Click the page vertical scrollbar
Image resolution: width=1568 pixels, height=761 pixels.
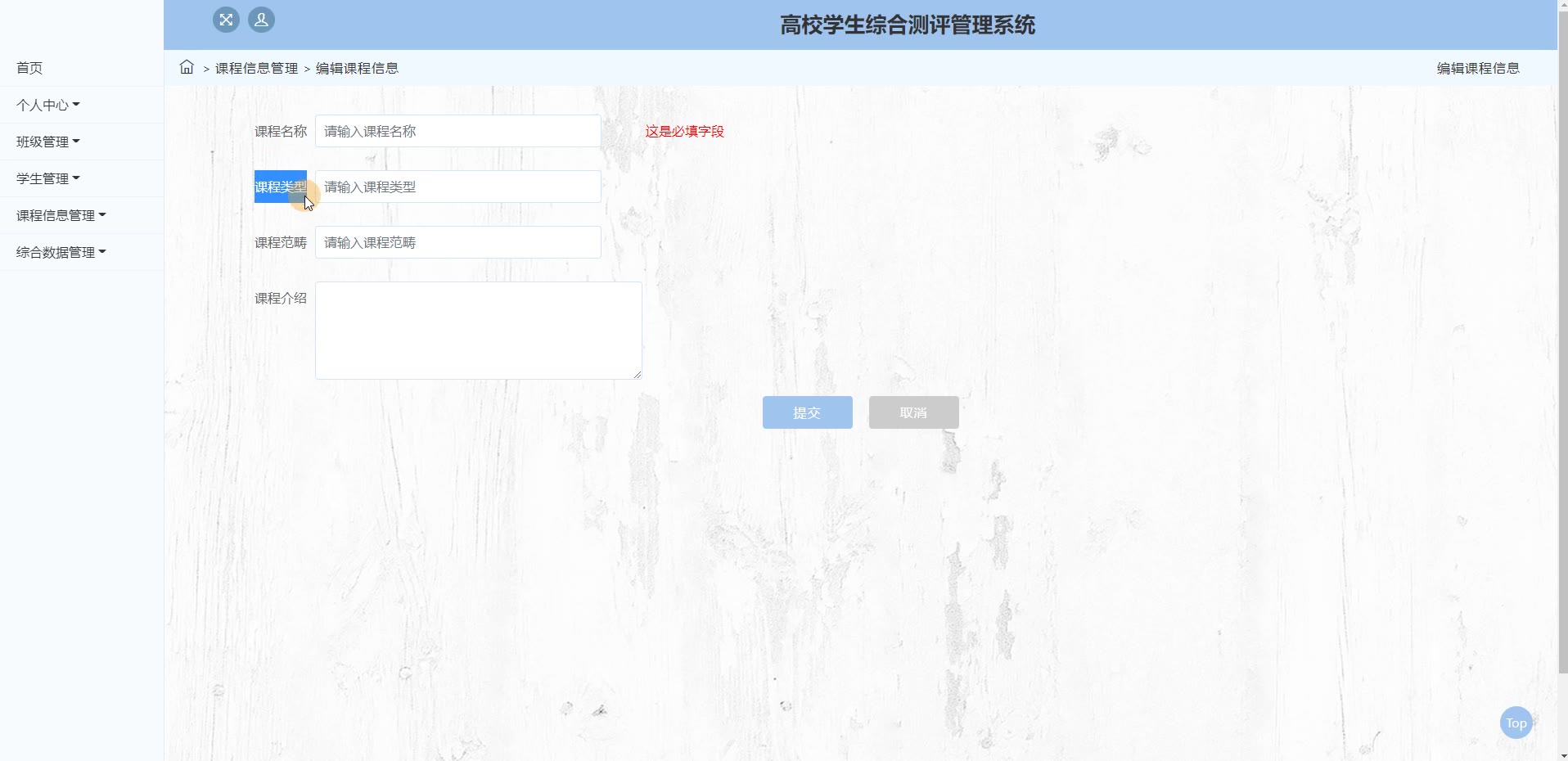tap(1562, 344)
